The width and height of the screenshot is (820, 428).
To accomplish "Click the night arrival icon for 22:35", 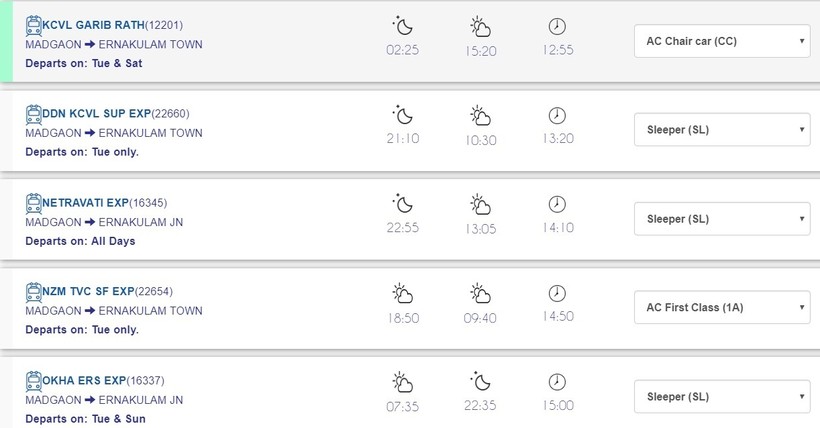I will point(481,382).
